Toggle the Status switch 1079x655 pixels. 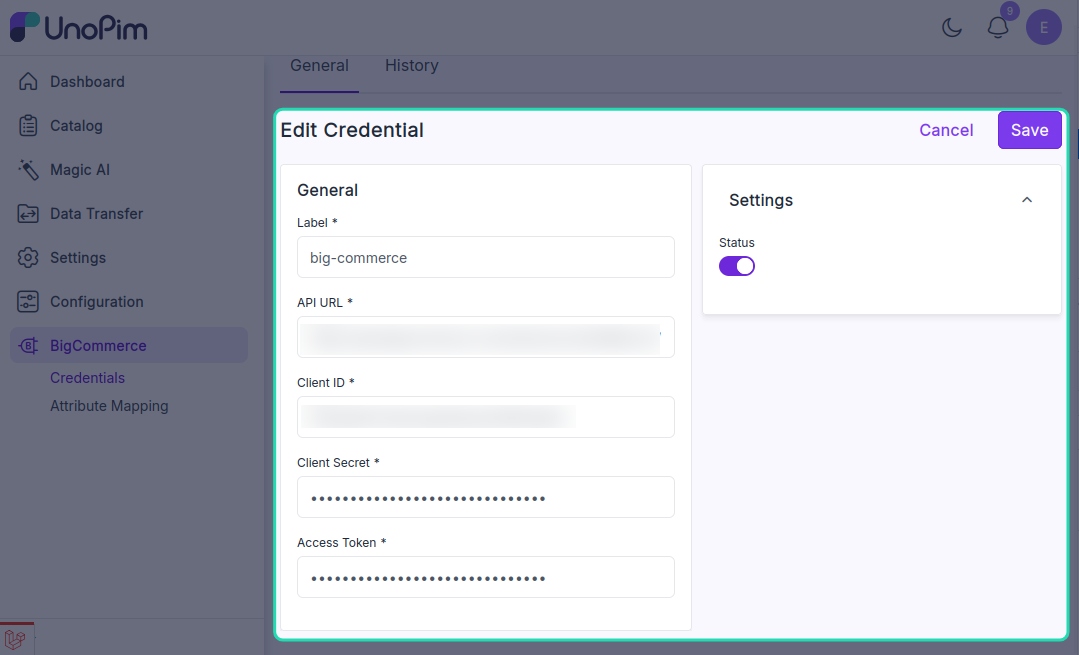pyautogui.click(x=737, y=266)
